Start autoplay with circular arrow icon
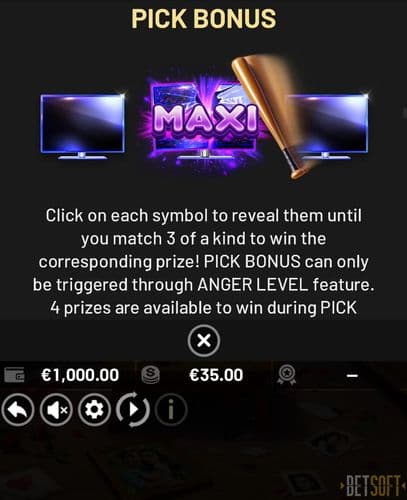This screenshot has height=500, width=407. [x=133, y=410]
